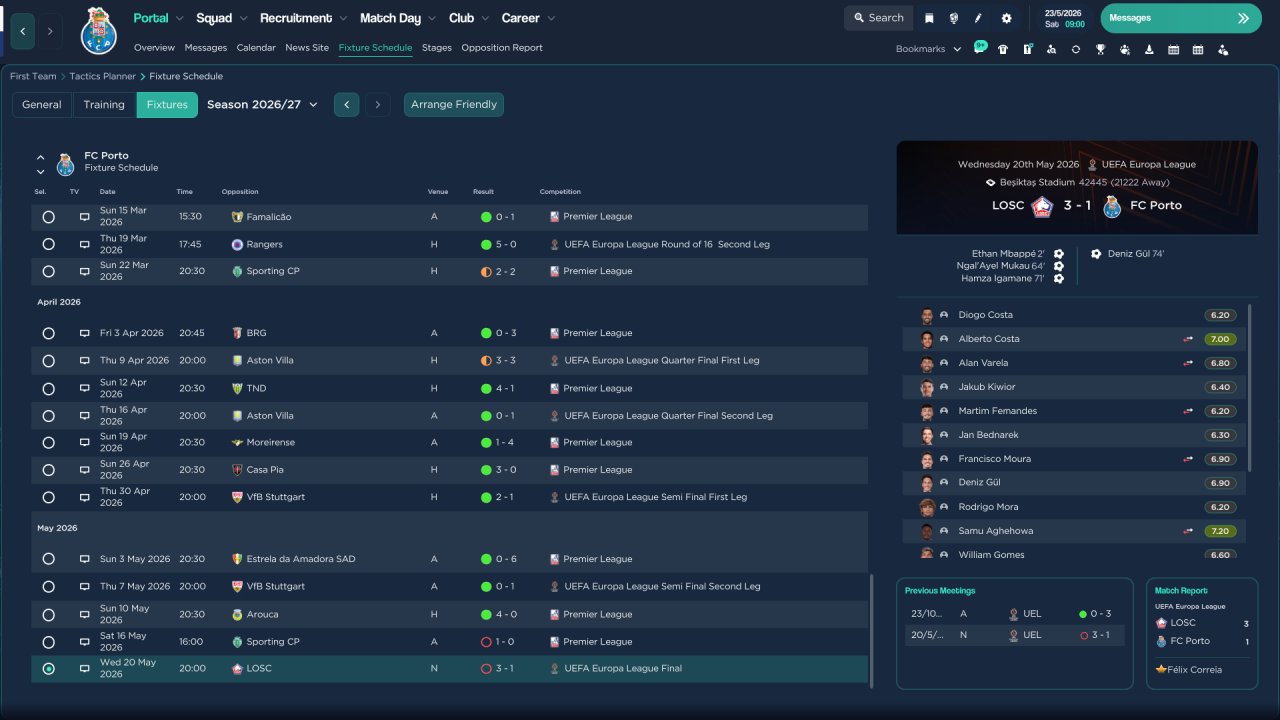Click the LOSC crest in the match header
This screenshot has width=1280, height=720.
[1042, 206]
